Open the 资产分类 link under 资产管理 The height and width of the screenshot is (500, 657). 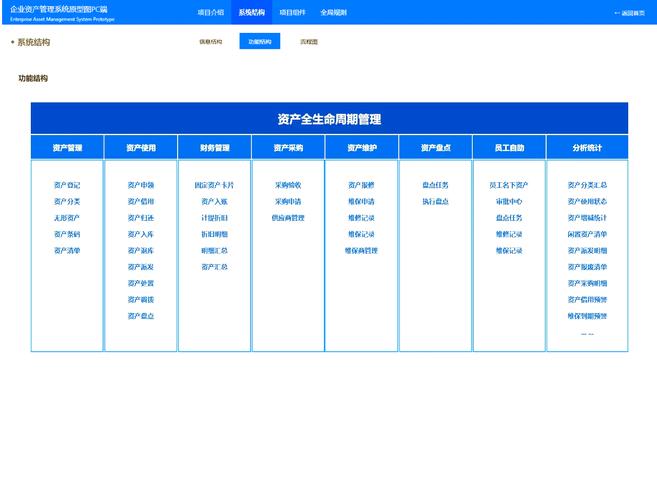tap(67, 202)
